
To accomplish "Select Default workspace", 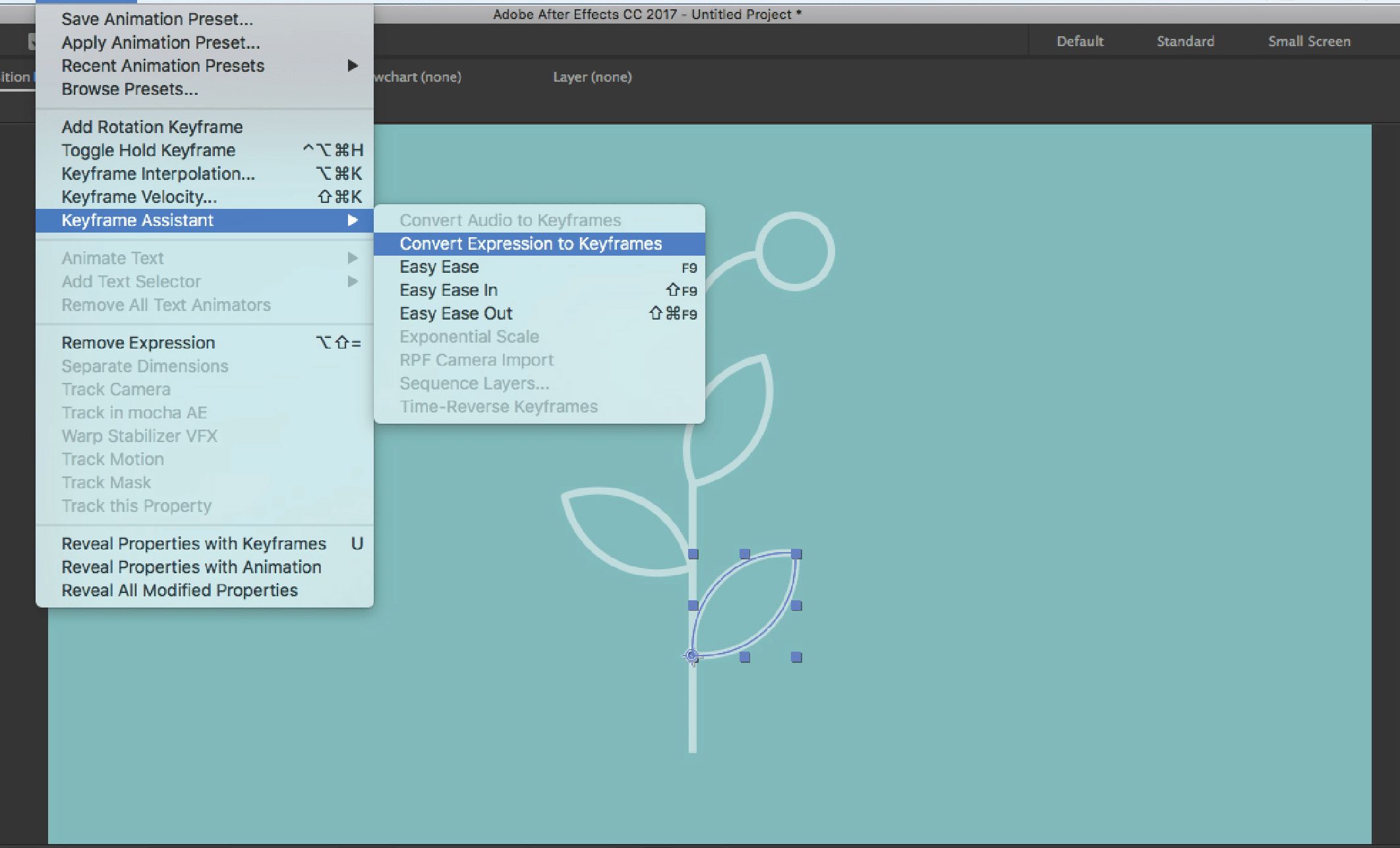I will point(1080,42).
